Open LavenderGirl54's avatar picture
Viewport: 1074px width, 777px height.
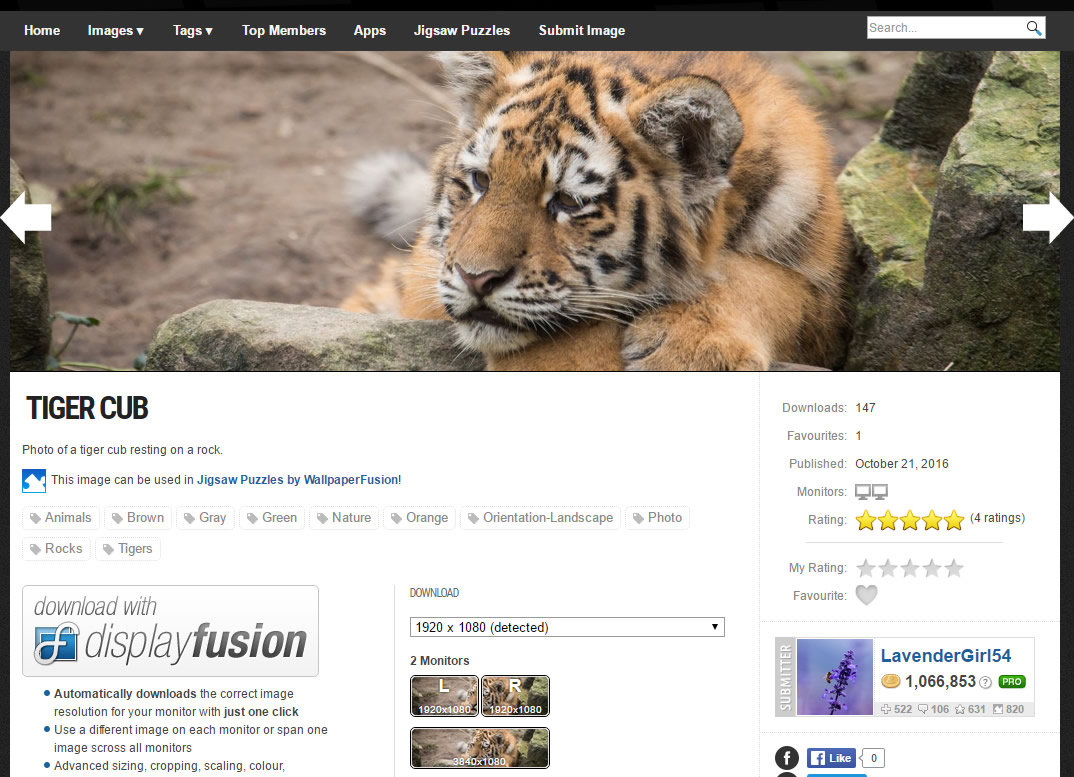point(835,677)
